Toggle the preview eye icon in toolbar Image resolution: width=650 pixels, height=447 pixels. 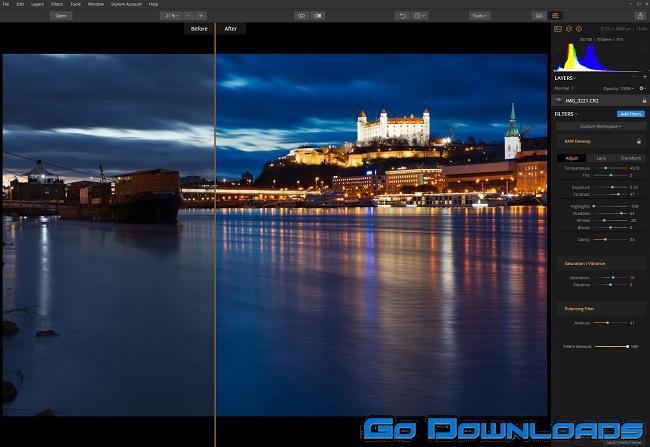click(301, 16)
